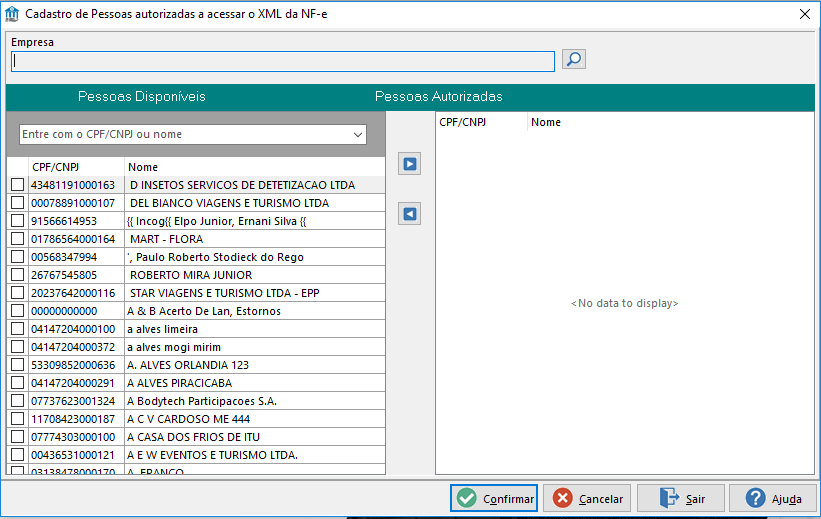Check the box for a alves limeira

[18, 329]
